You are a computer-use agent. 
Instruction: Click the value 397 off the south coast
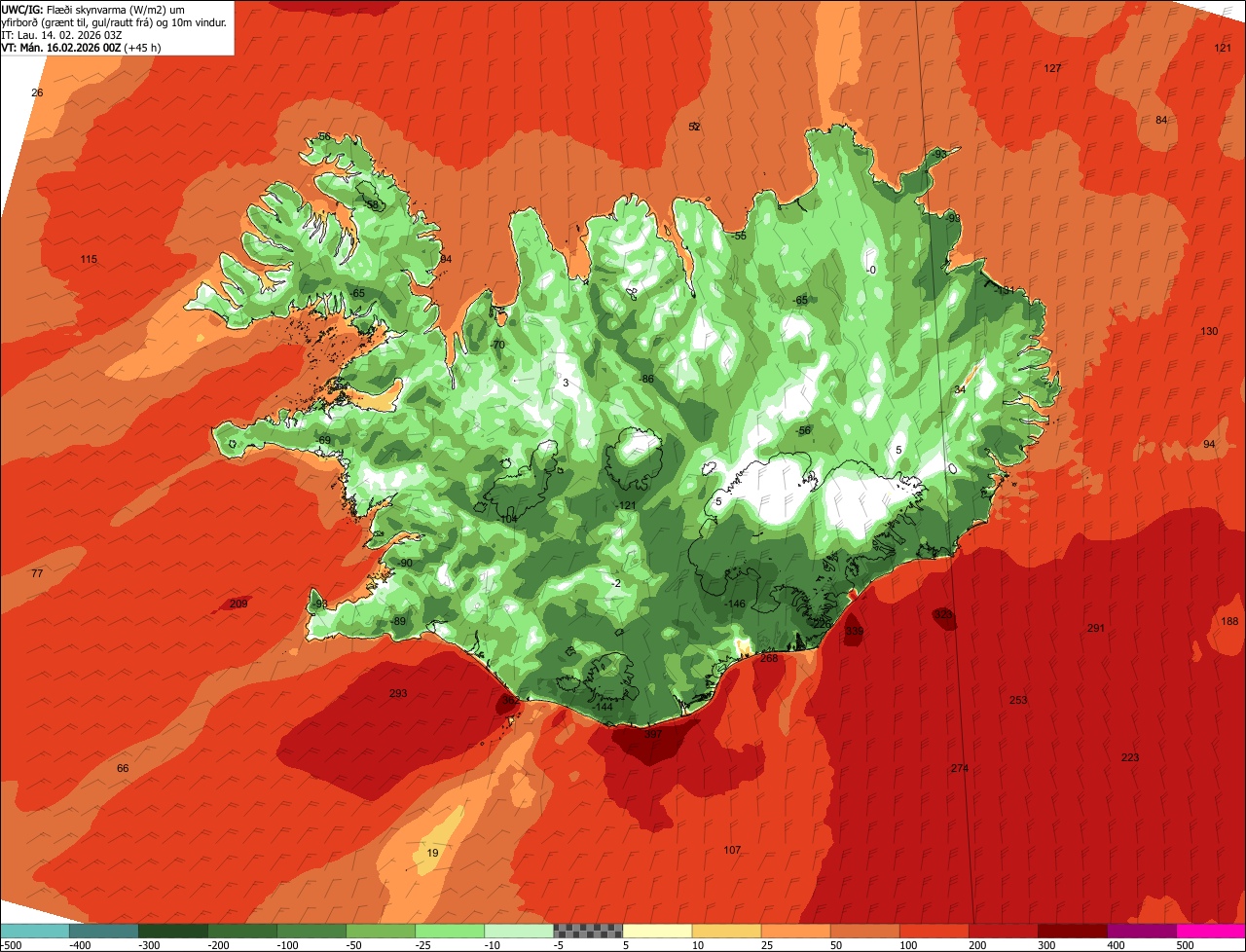pos(653,734)
